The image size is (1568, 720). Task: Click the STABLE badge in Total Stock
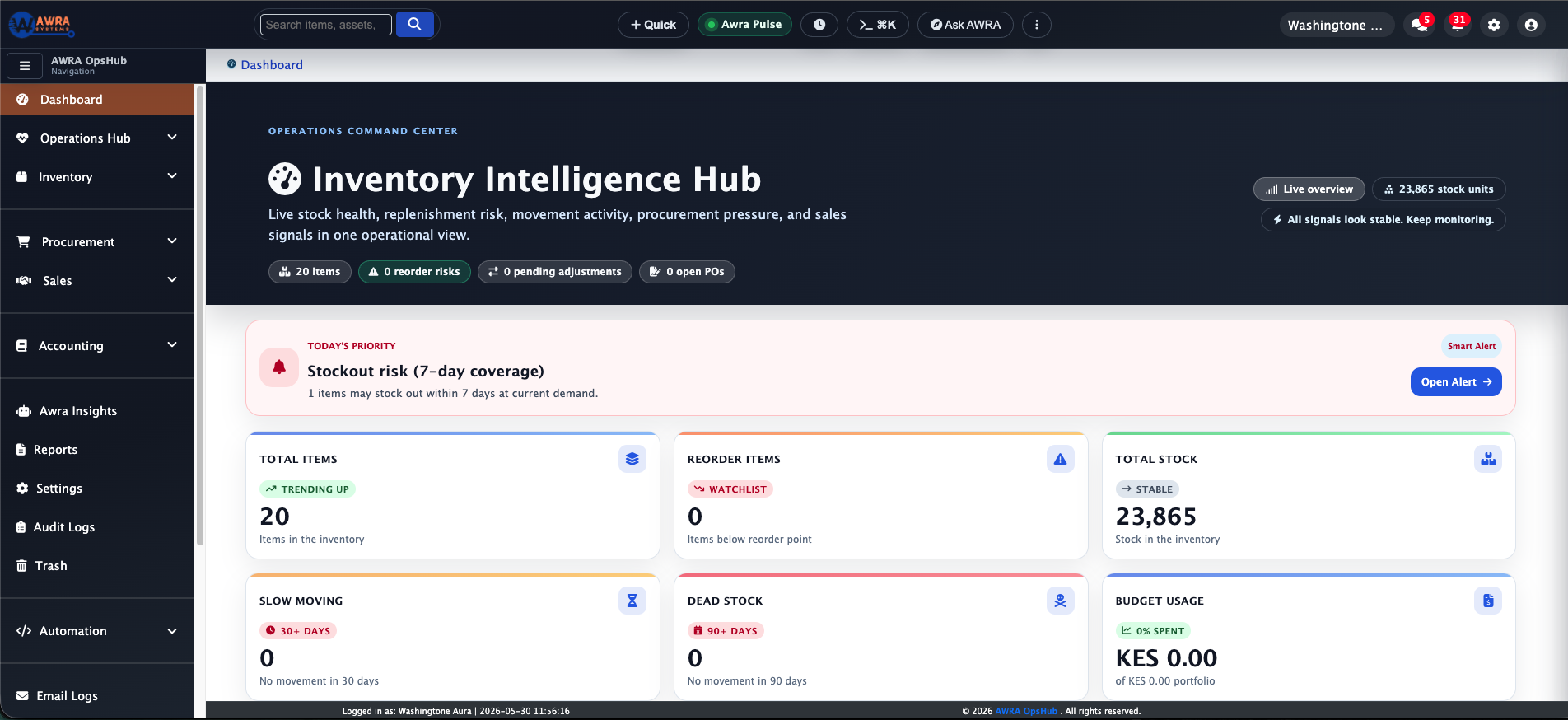click(1147, 489)
